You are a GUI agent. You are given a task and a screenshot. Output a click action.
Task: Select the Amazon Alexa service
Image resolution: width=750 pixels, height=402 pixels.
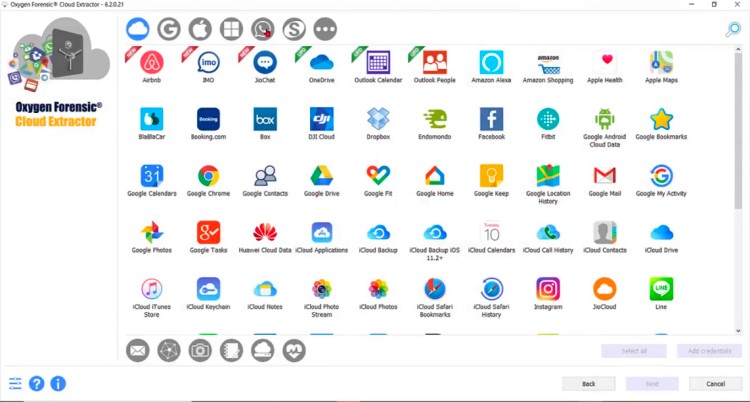tap(491, 63)
